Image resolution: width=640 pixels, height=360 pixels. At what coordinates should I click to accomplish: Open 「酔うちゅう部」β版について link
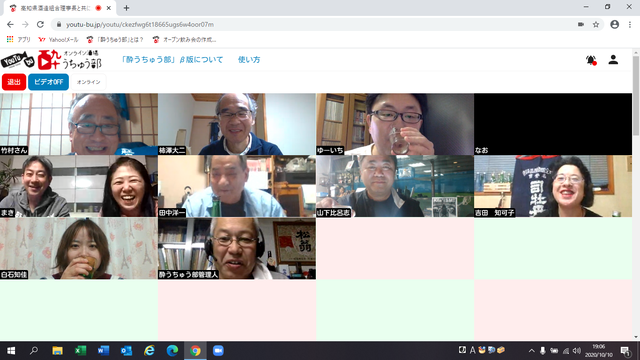coord(172,60)
